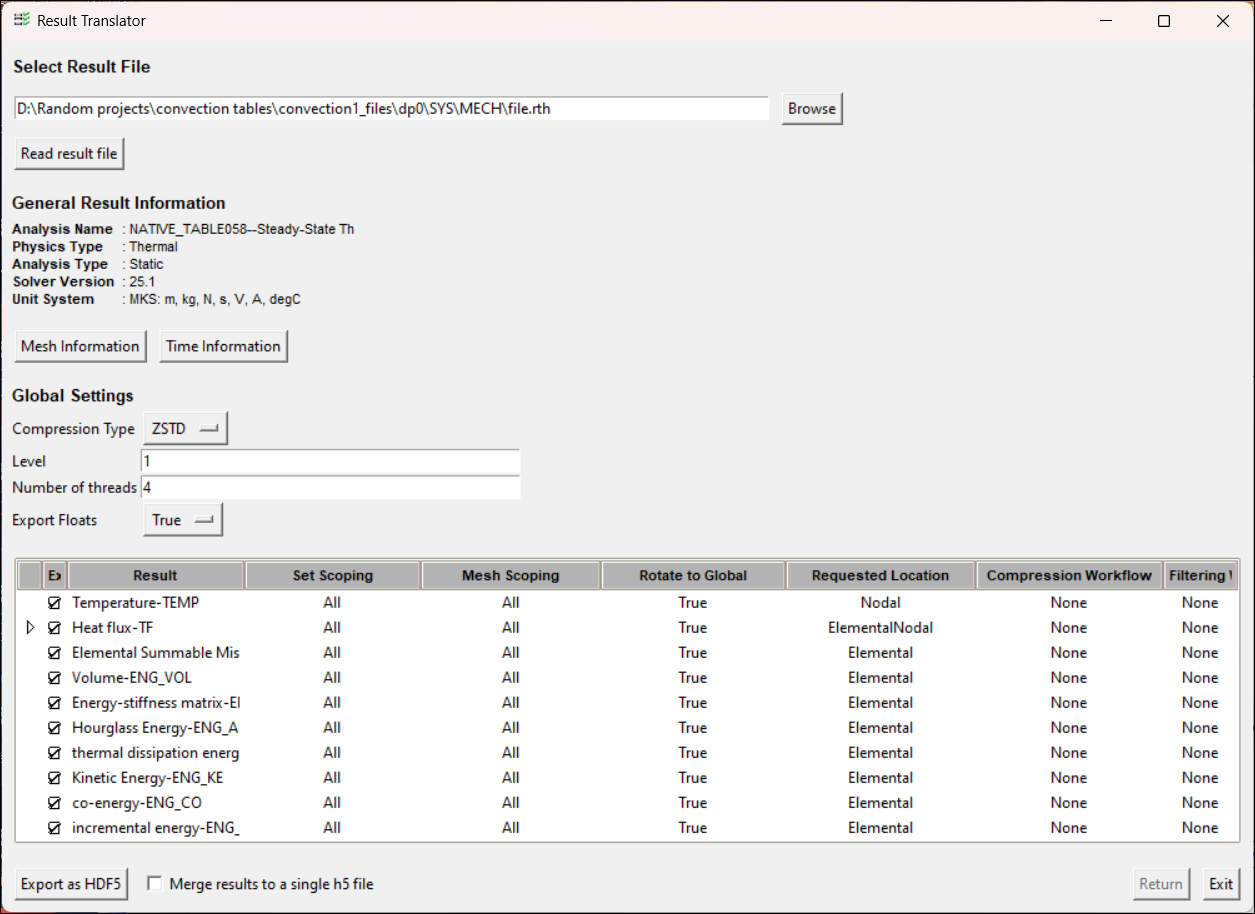Viewport: 1255px width, 914px height.
Task: Click Export as HDF5
Action: click(x=70, y=884)
